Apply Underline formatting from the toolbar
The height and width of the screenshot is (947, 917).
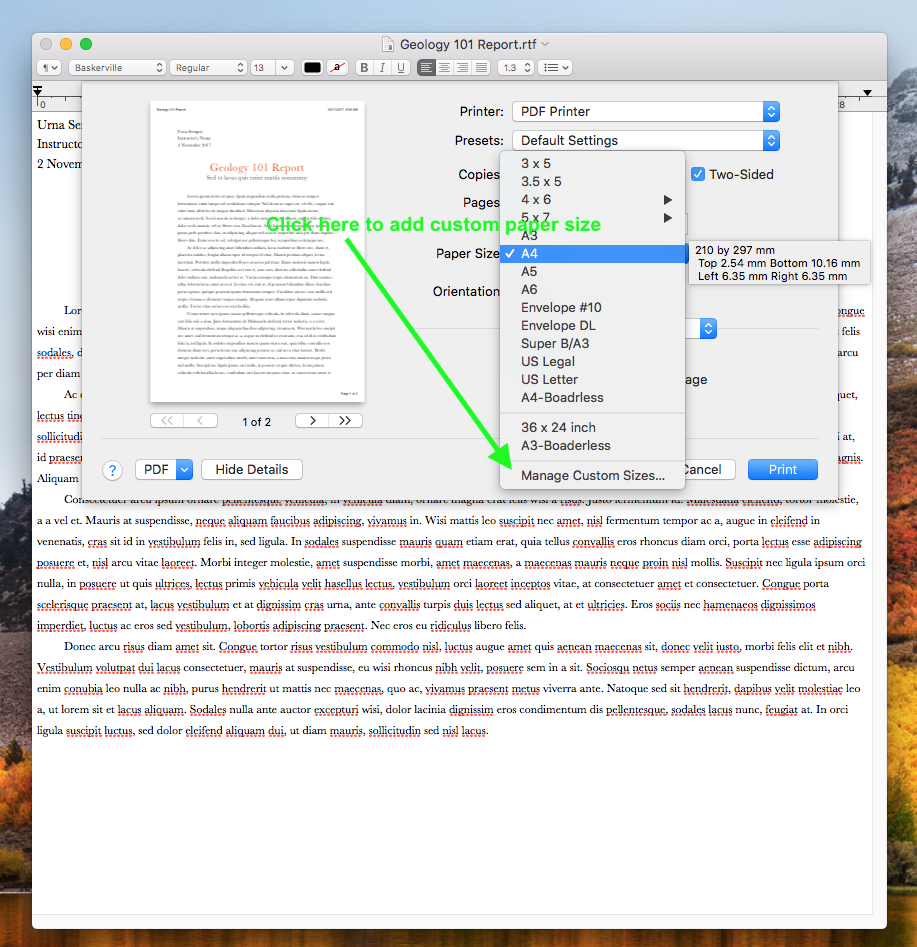pos(401,68)
